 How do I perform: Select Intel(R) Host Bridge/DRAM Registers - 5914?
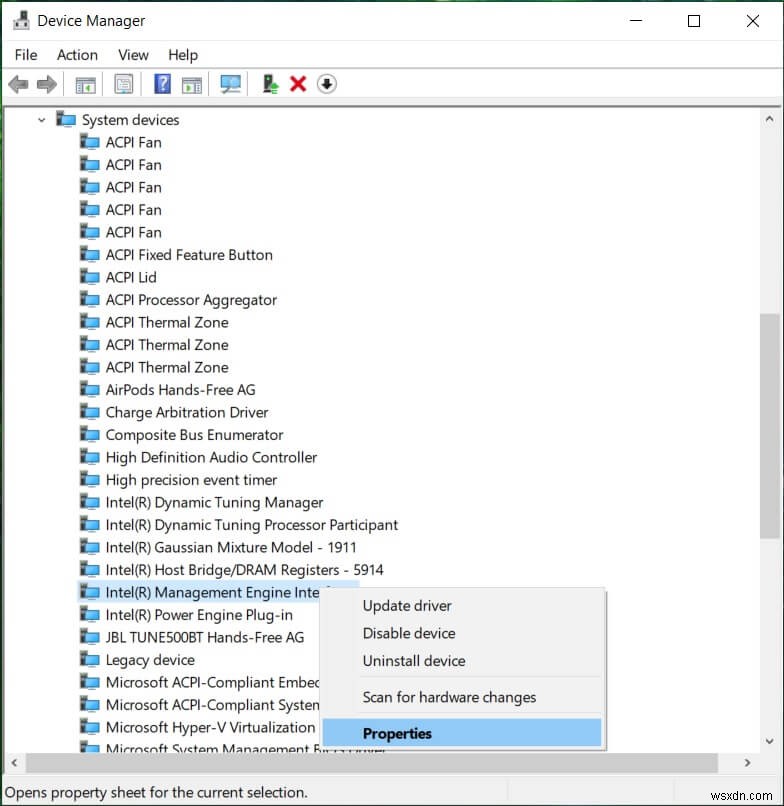(x=244, y=570)
